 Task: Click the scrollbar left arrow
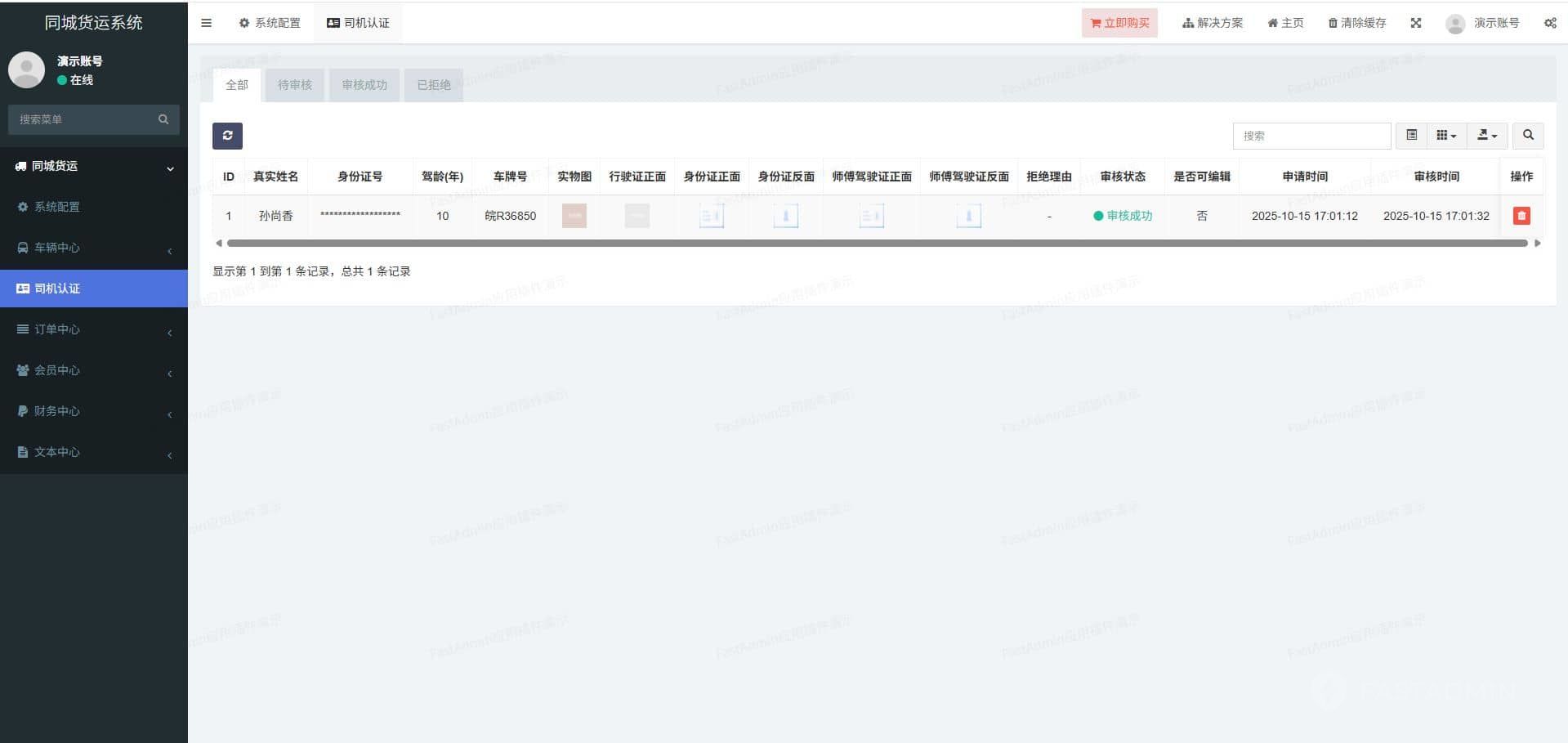[218, 243]
